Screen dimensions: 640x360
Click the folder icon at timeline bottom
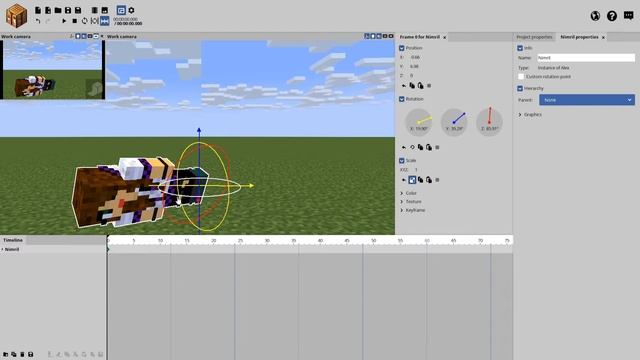(x=6, y=354)
